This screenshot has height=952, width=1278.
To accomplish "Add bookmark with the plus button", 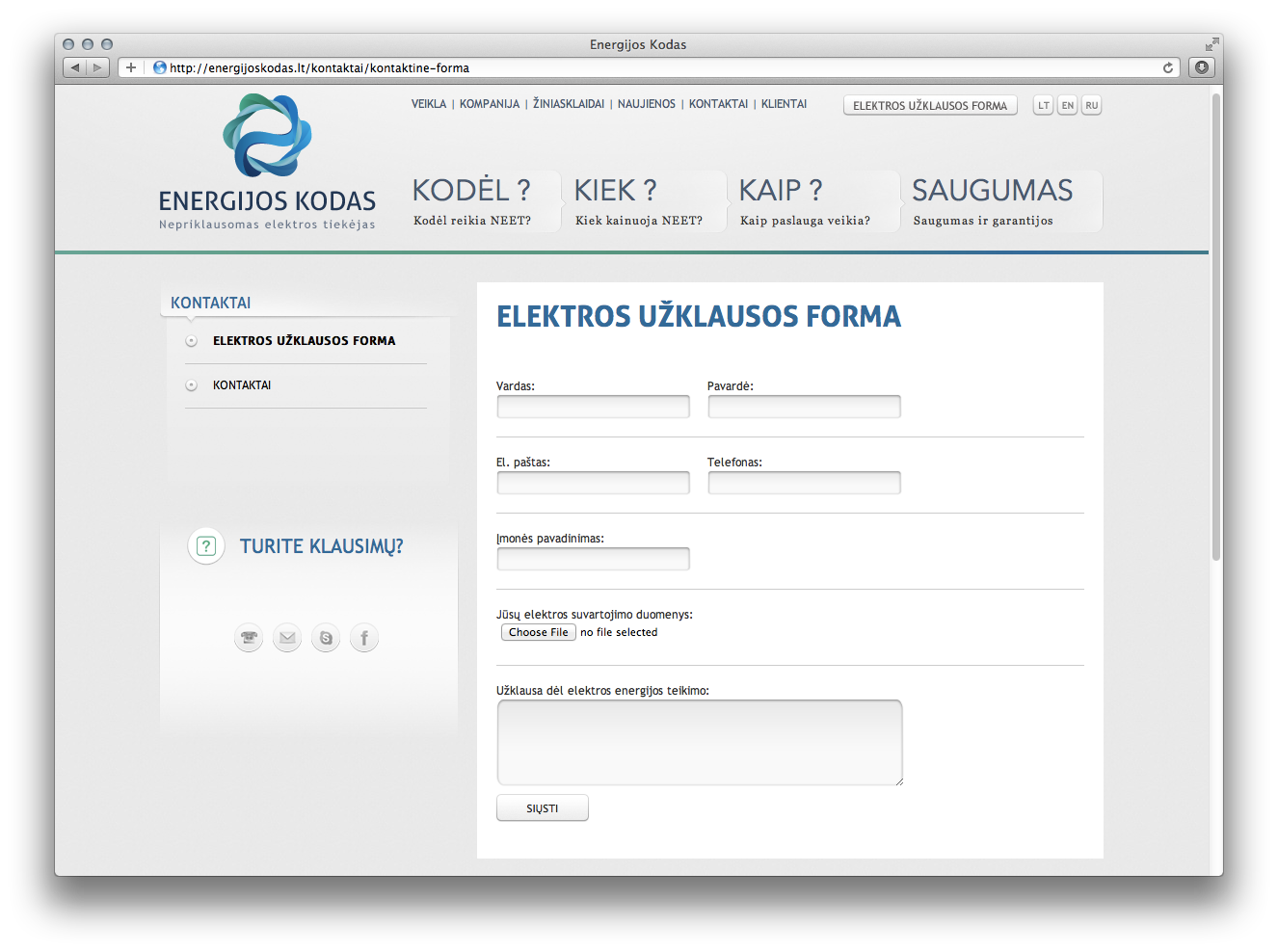I will click(x=131, y=67).
